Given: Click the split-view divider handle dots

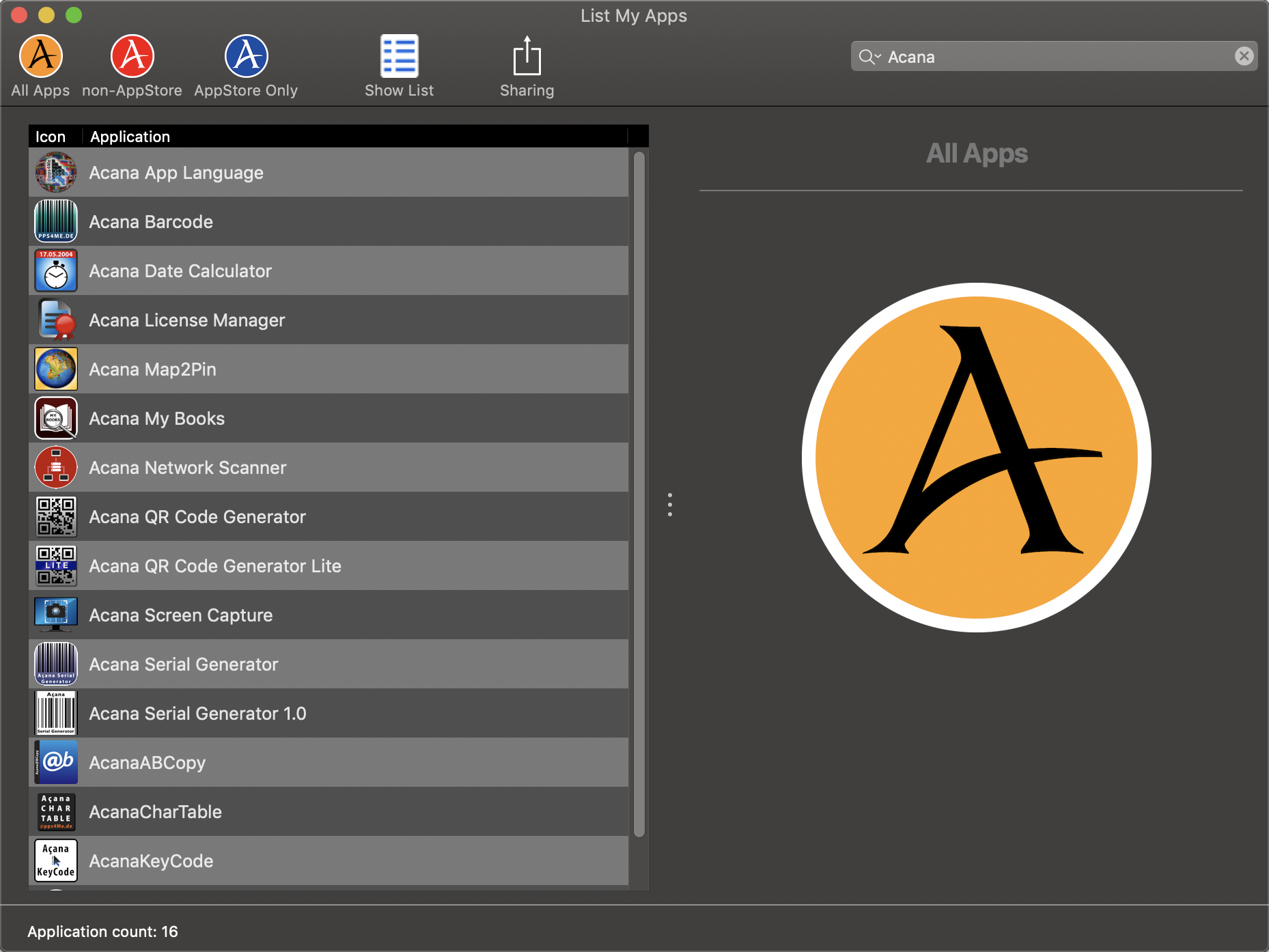Looking at the screenshot, I should (670, 505).
